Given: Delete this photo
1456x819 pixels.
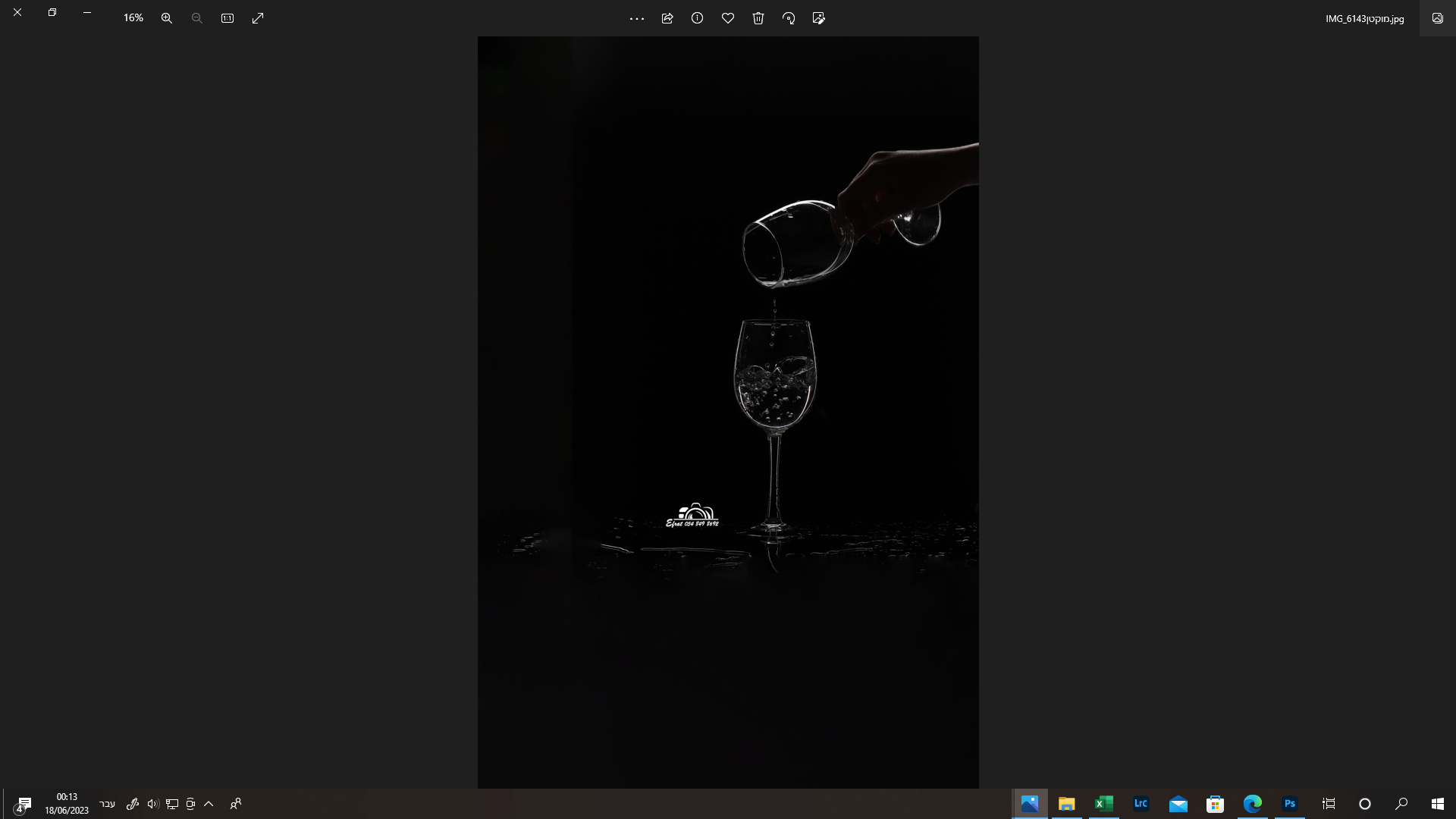Looking at the screenshot, I should coord(758,18).
